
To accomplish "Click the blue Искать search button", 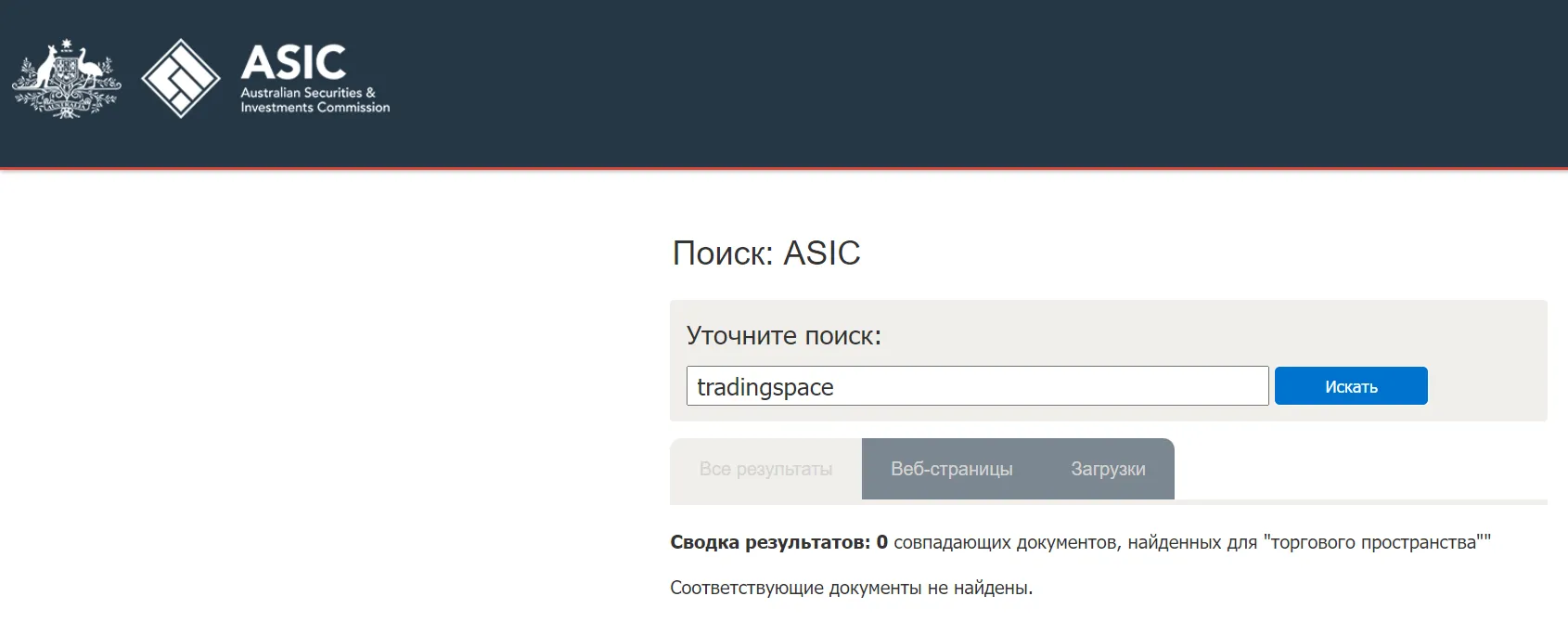I will pyautogui.click(x=1351, y=386).
